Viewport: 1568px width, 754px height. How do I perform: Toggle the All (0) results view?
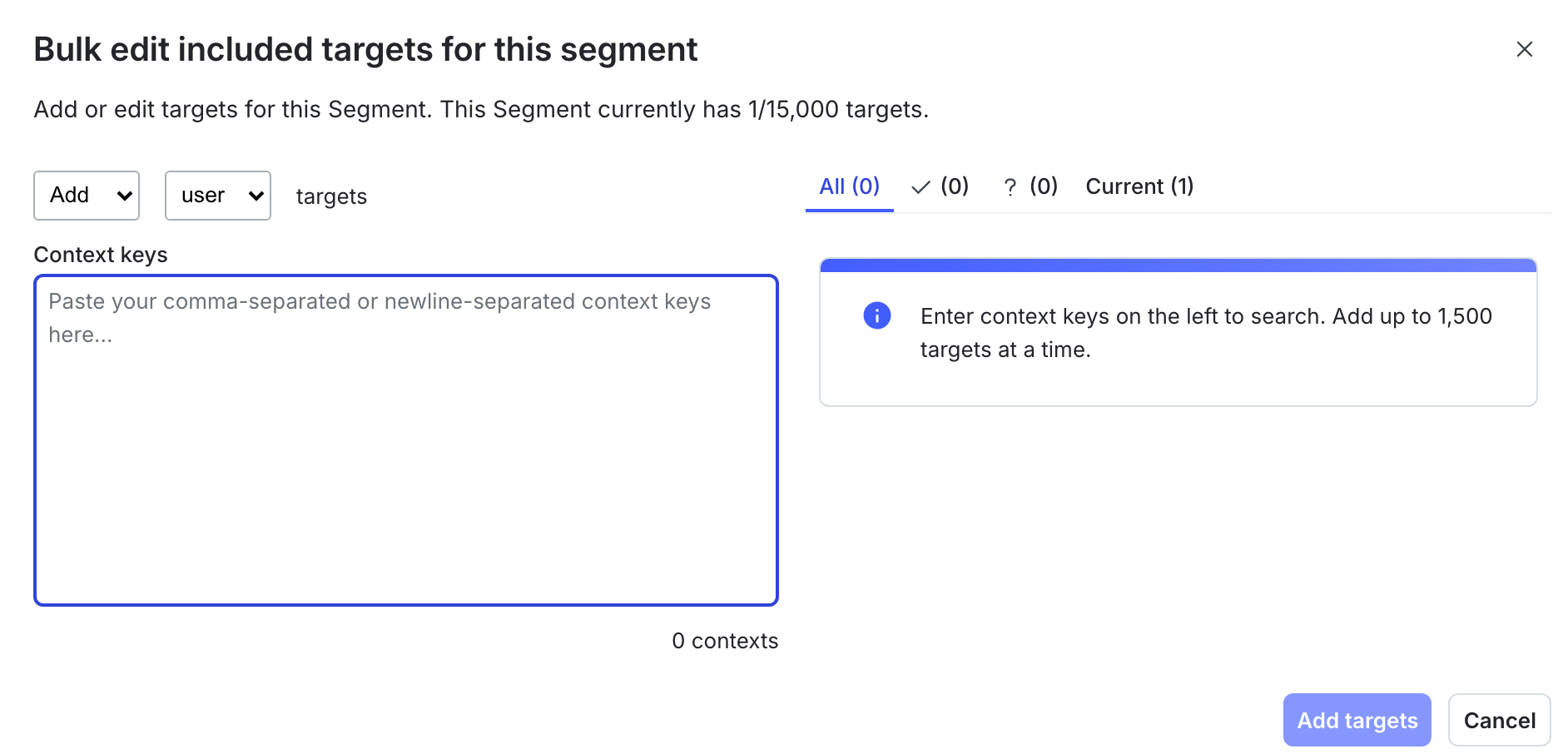click(849, 186)
